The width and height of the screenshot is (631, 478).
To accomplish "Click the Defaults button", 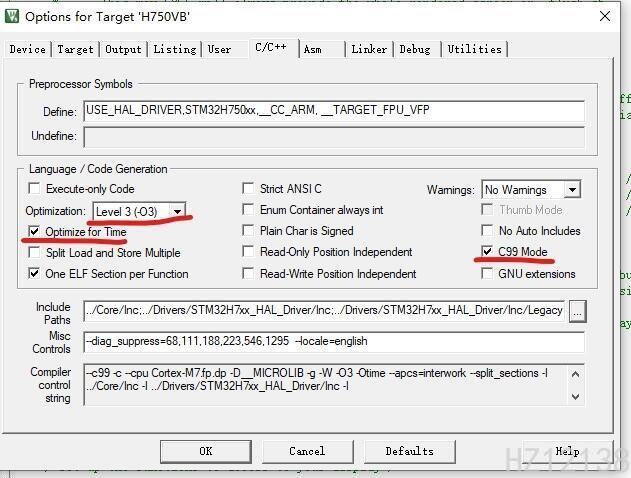I will 410,451.
